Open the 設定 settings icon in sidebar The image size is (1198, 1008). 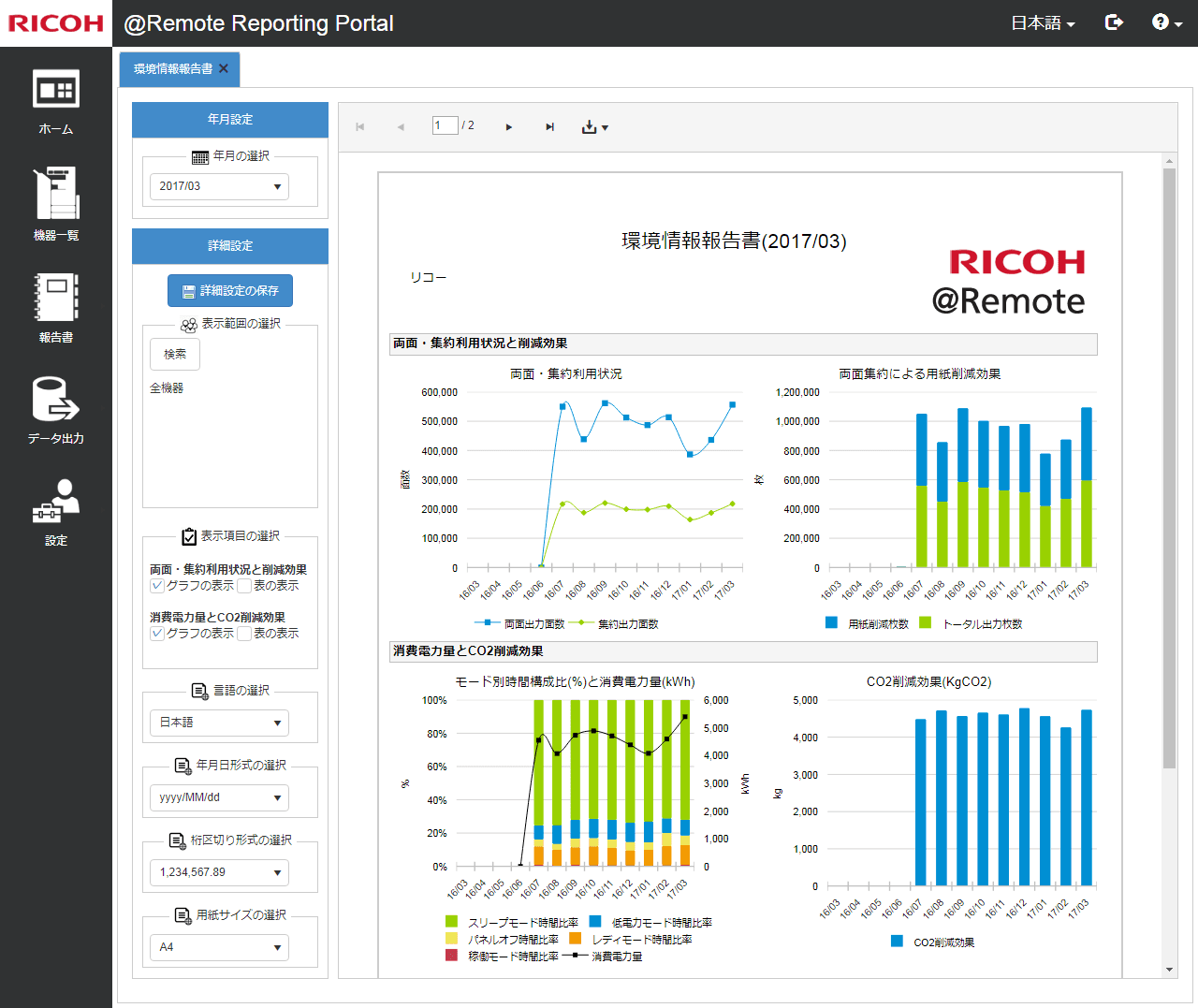pos(56,501)
